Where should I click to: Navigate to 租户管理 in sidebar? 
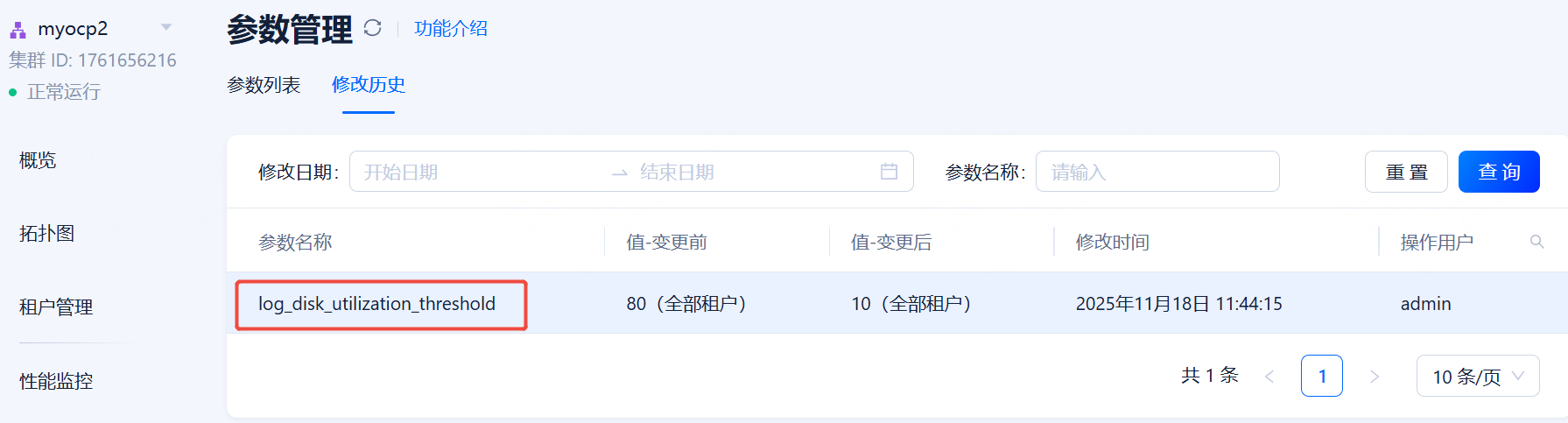click(x=56, y=307)
